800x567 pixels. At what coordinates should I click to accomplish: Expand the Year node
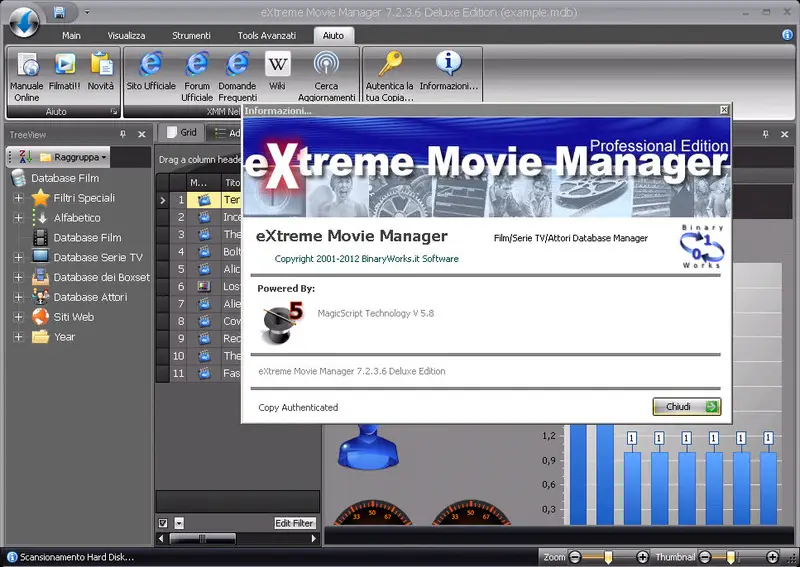18,337
